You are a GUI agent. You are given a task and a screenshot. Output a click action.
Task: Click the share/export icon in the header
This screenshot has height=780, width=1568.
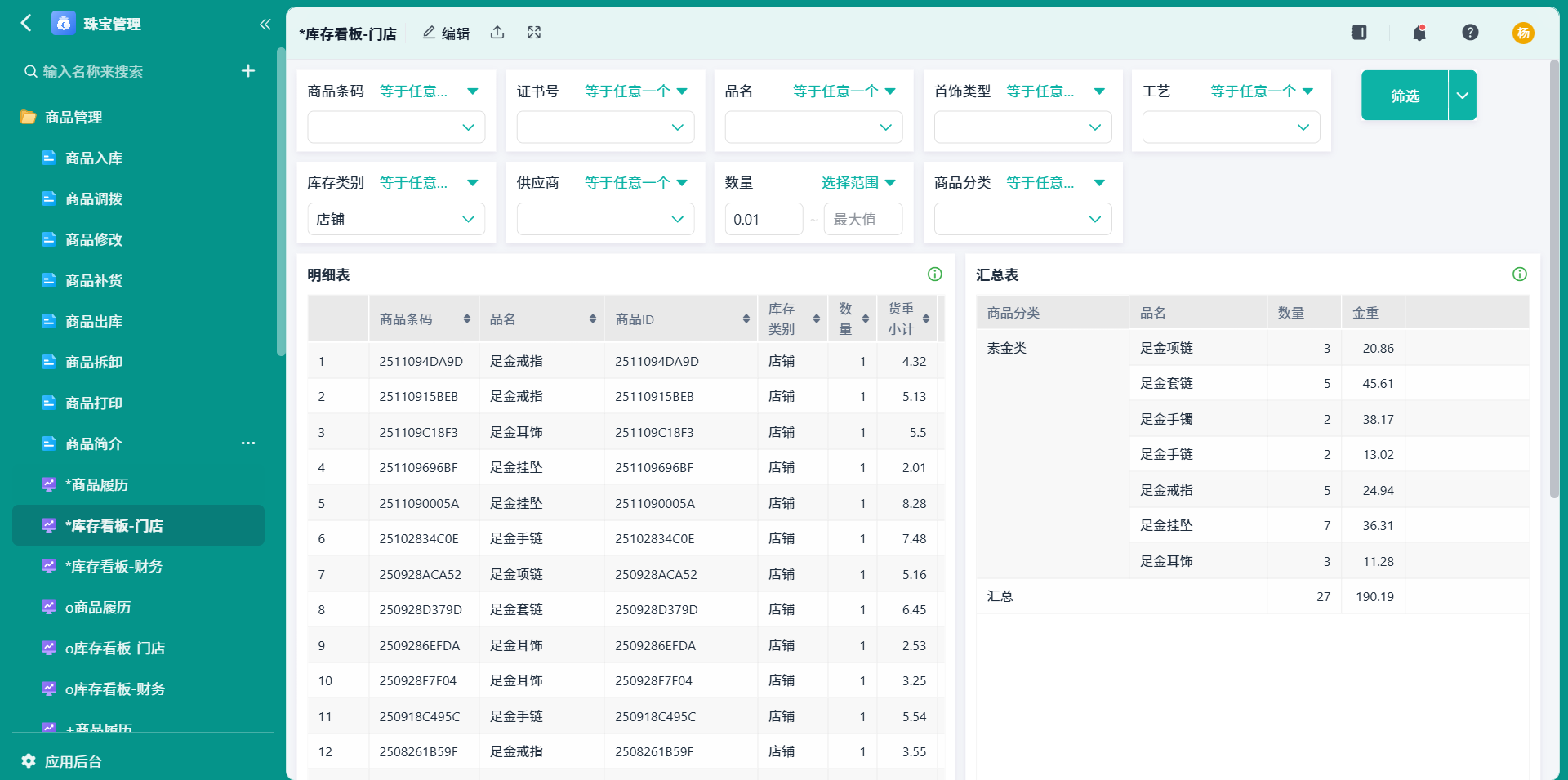point(497,33)
